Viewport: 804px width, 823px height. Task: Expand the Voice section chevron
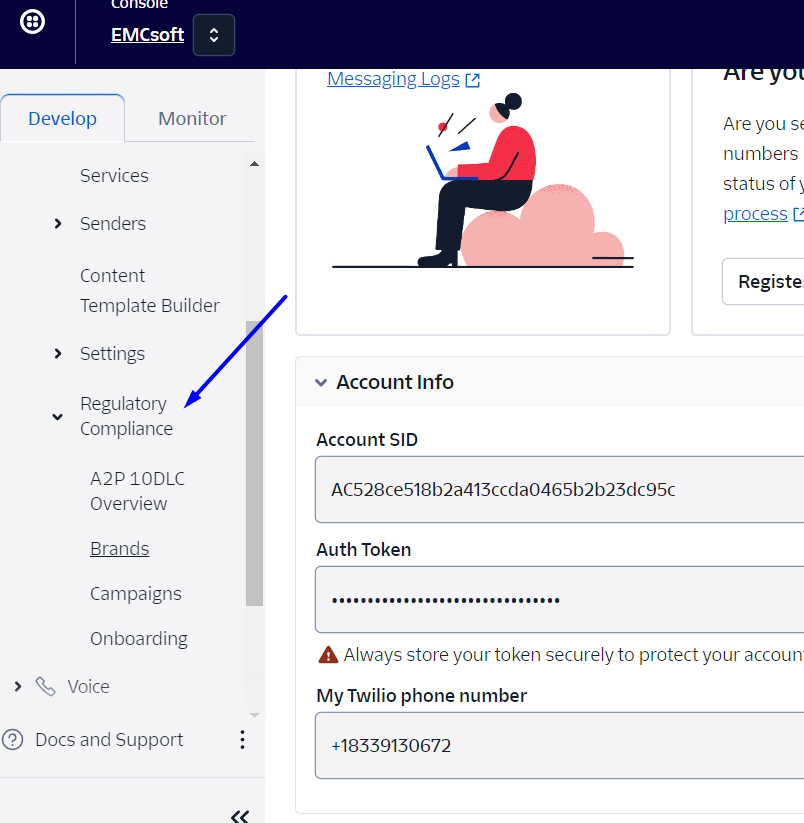(17, 687)
